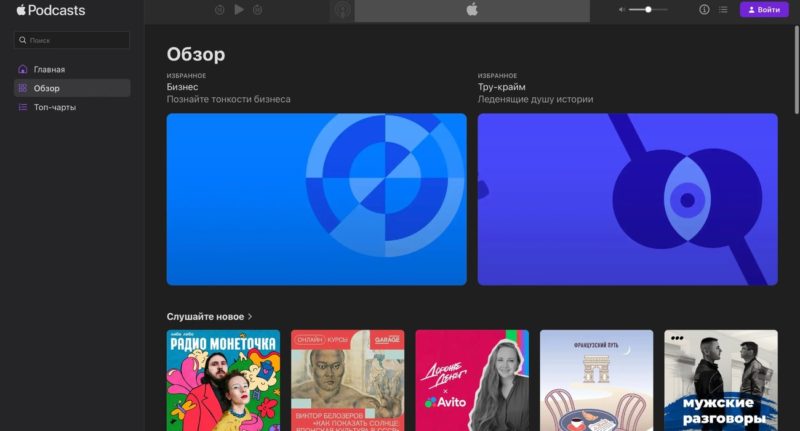Click the podcast artwork placeholder icon
The image size is (800, 431).
click(342, 11)
